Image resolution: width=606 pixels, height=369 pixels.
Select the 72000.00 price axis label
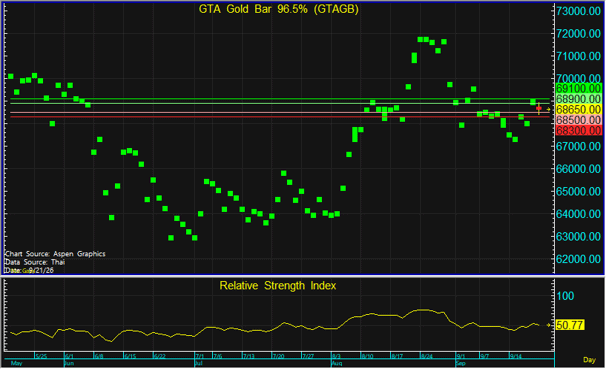click(x=579, y=34)
